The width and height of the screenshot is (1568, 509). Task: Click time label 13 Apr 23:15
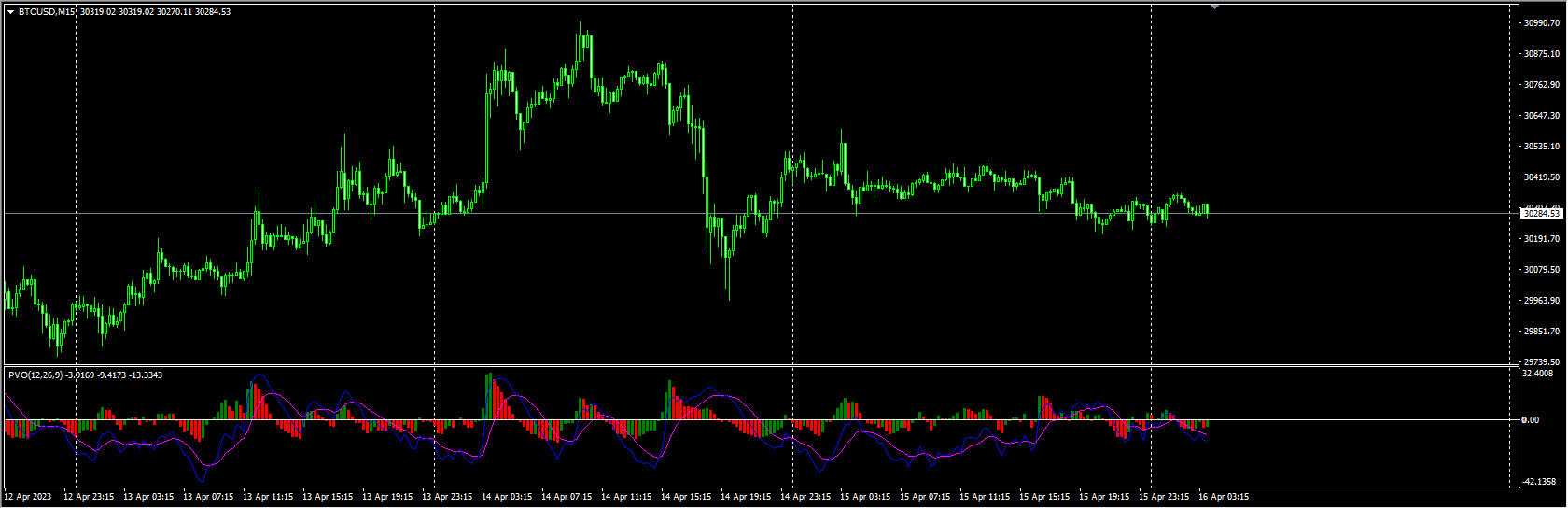click(x=447, y=497)
